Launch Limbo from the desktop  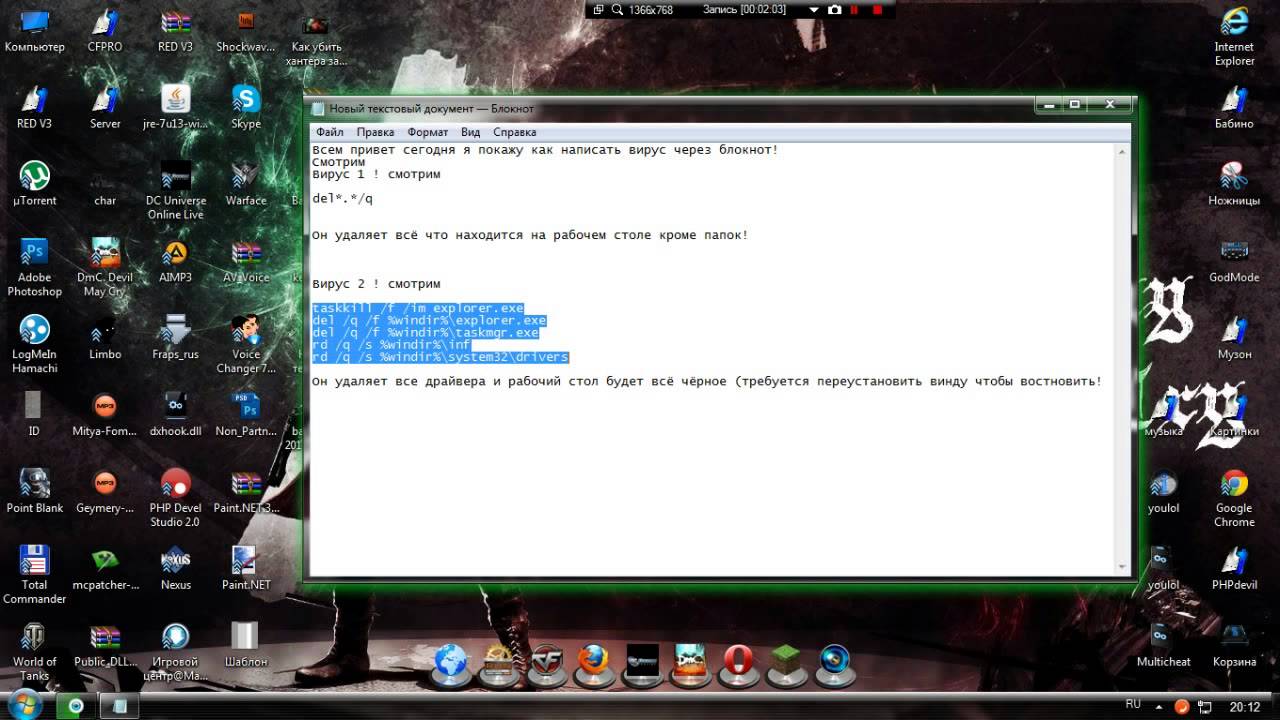(x=105, y=339)
